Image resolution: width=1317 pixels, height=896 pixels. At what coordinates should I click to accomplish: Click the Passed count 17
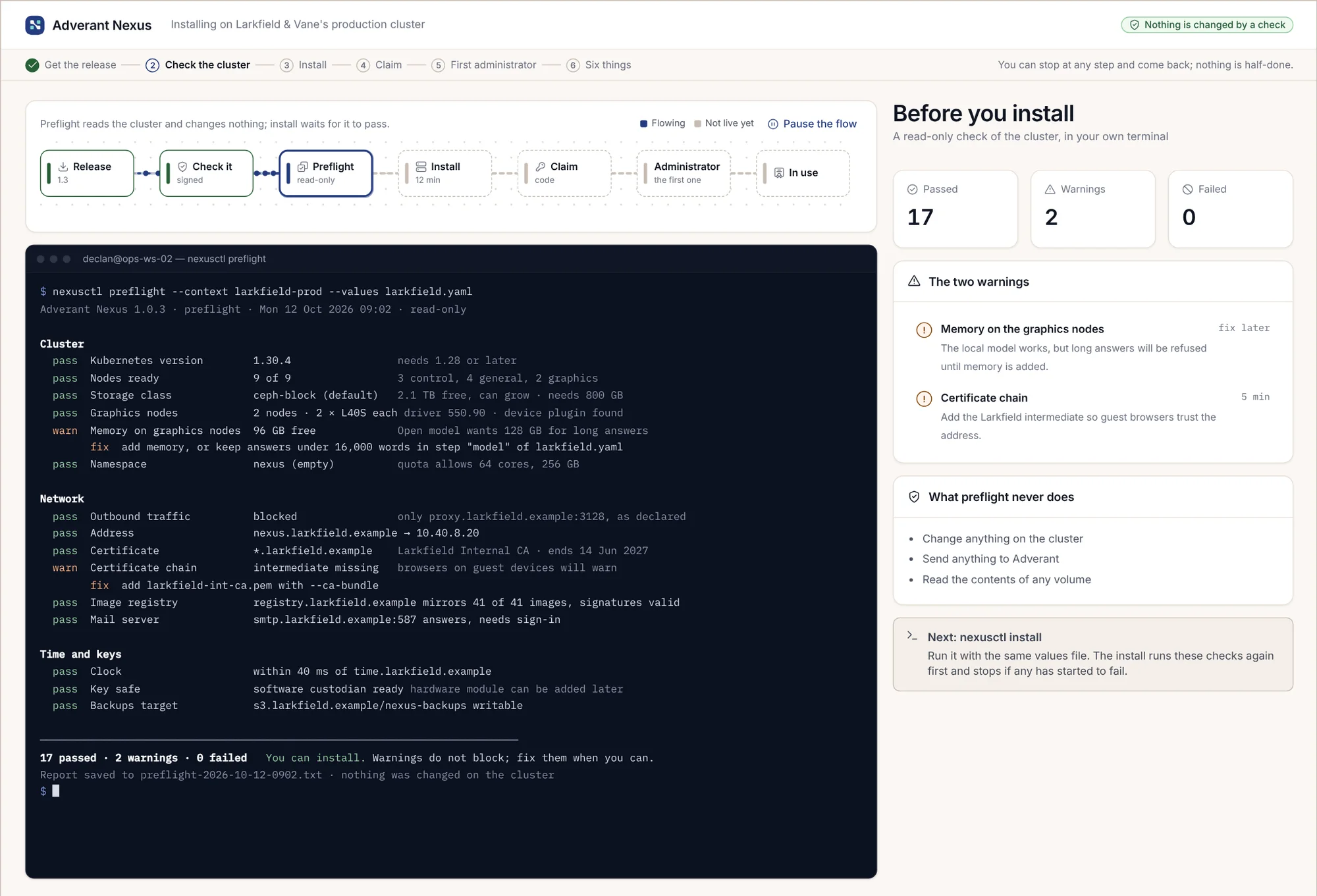tap(921, 217)
